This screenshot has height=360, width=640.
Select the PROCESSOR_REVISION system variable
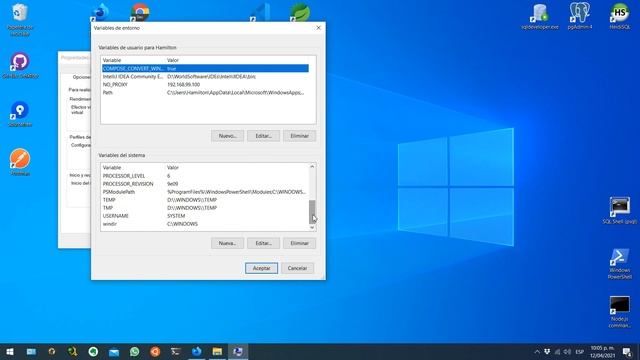[x=205, y=184]
